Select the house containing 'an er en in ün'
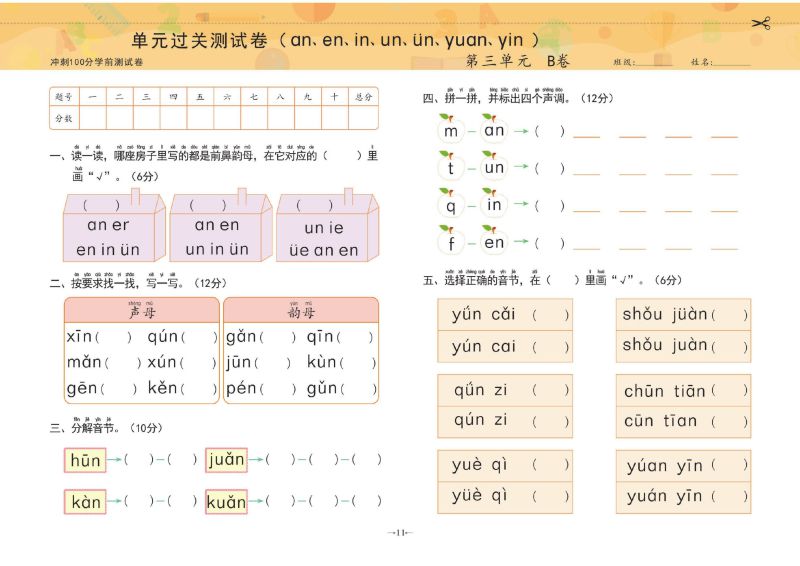 (x=114, y=227)
